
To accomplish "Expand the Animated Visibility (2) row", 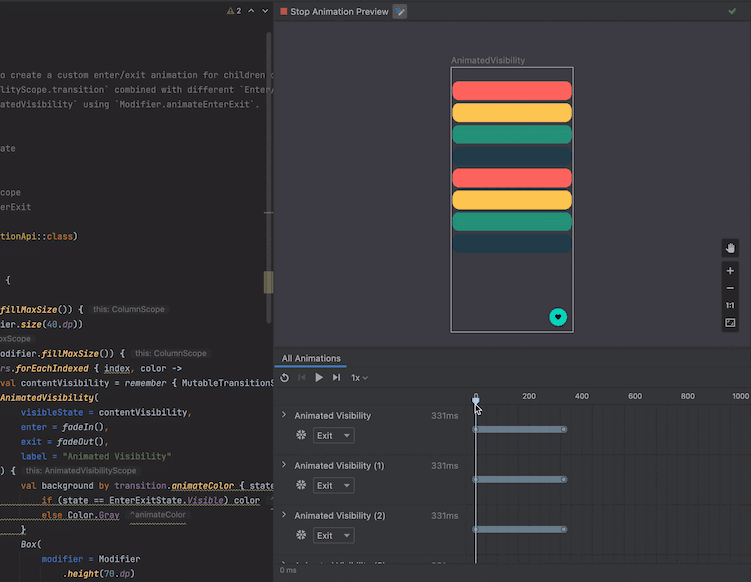I will 284,515.
